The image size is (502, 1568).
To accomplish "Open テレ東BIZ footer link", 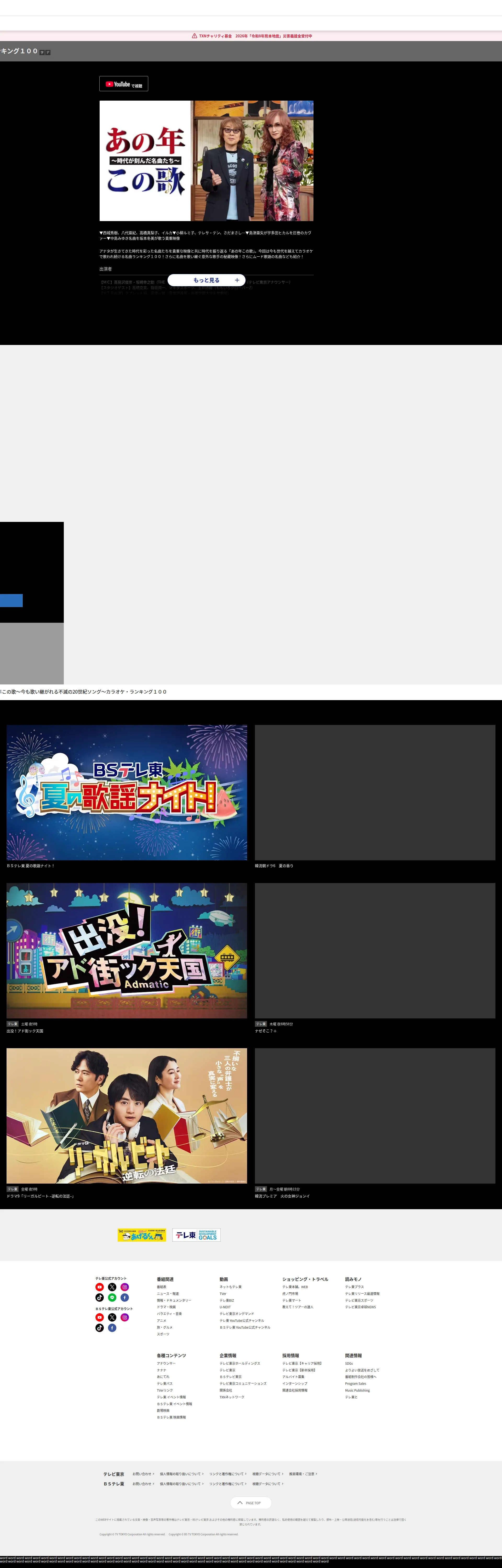I will pyautogui.click(x=227, y=1300).
